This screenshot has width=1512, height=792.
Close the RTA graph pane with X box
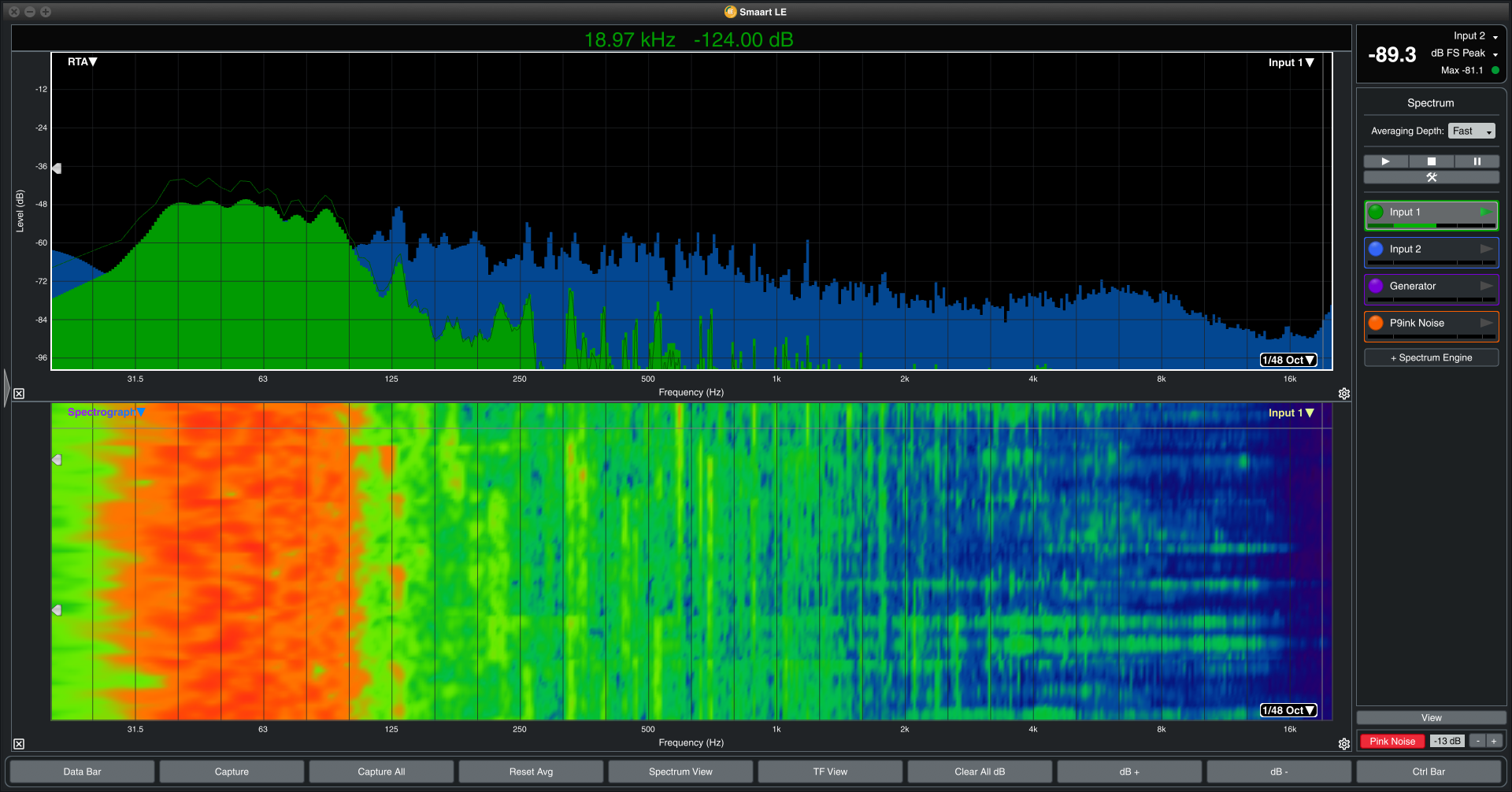pos(19,394)
